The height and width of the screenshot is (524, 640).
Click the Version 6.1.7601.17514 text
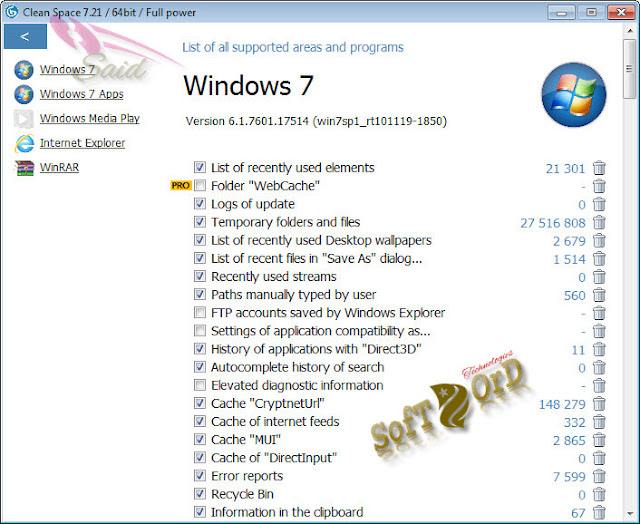pos(316,121)
